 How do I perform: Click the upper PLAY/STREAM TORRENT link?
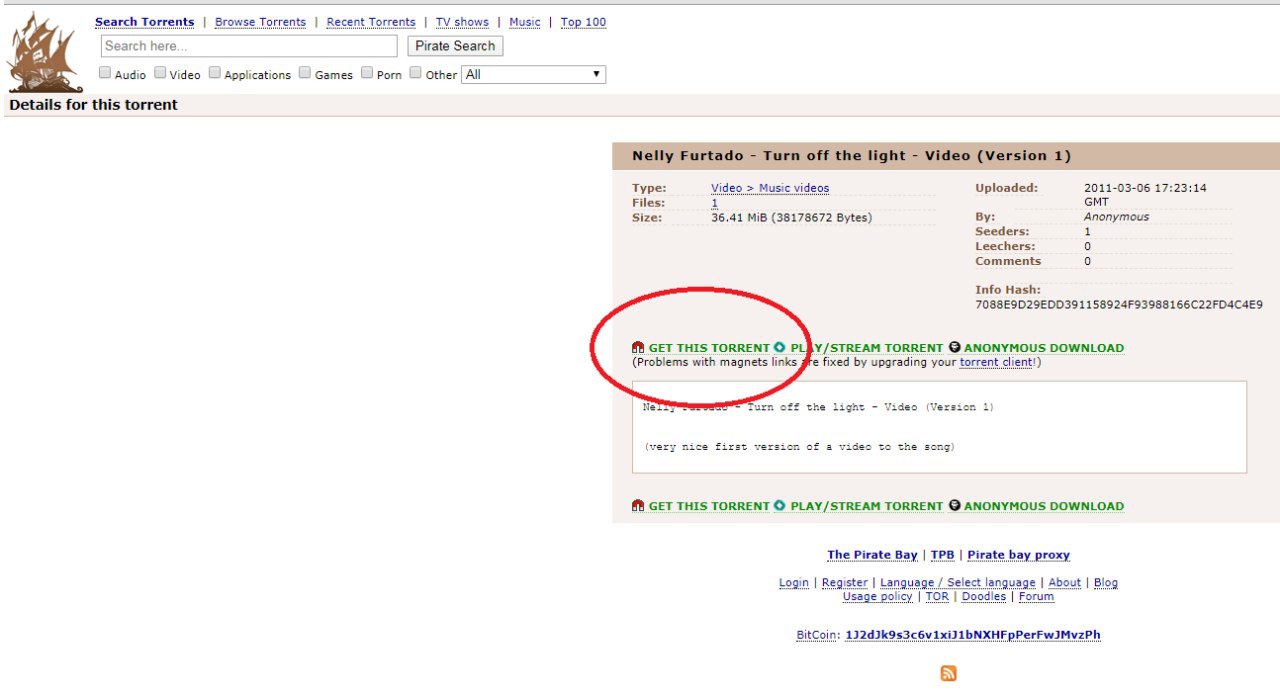click(866, 348)
